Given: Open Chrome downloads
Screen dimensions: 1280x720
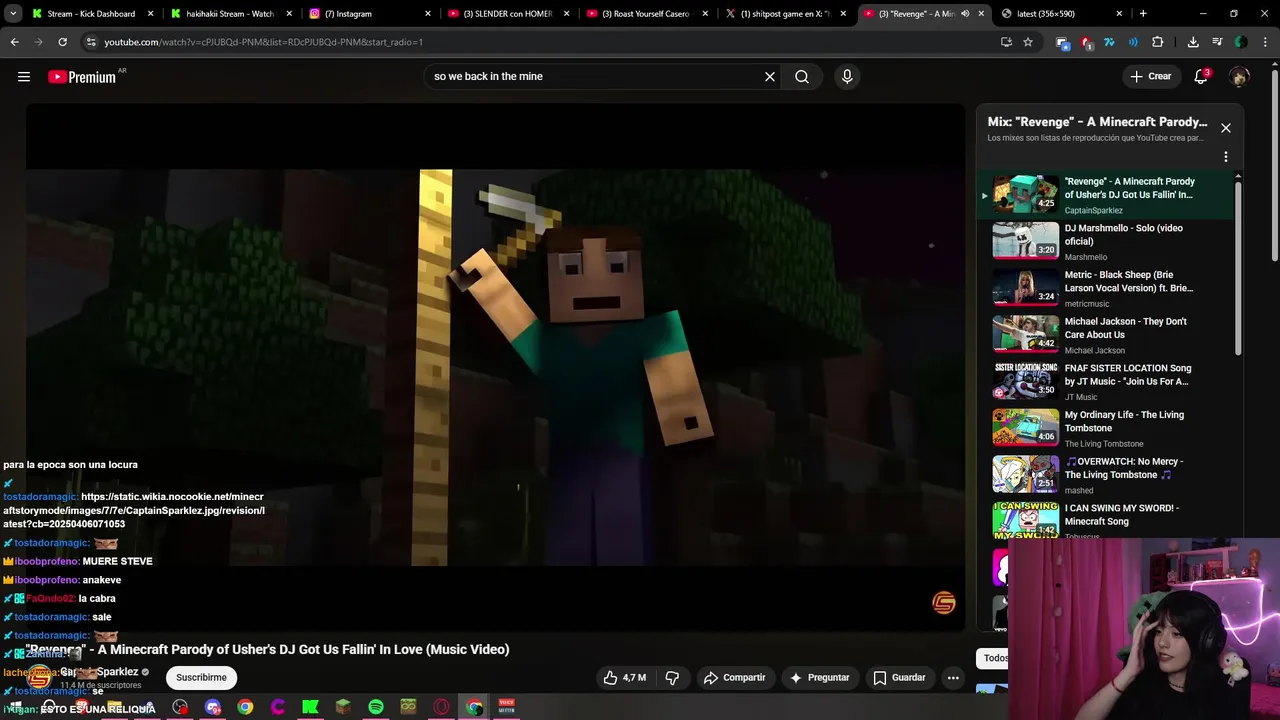Looking at the screenshot, I should pos(1193,42).
